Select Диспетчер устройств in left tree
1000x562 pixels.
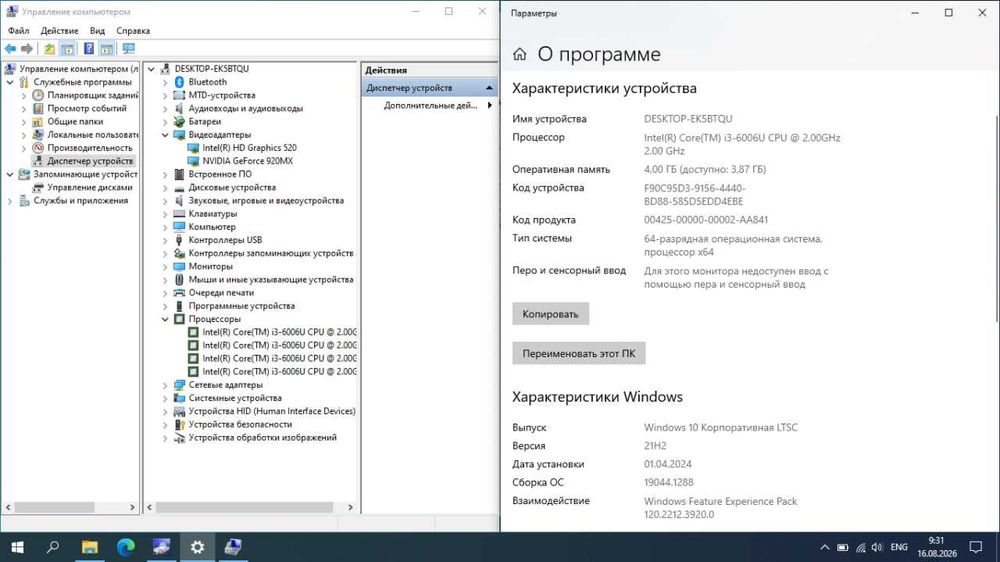click(90, 161)
